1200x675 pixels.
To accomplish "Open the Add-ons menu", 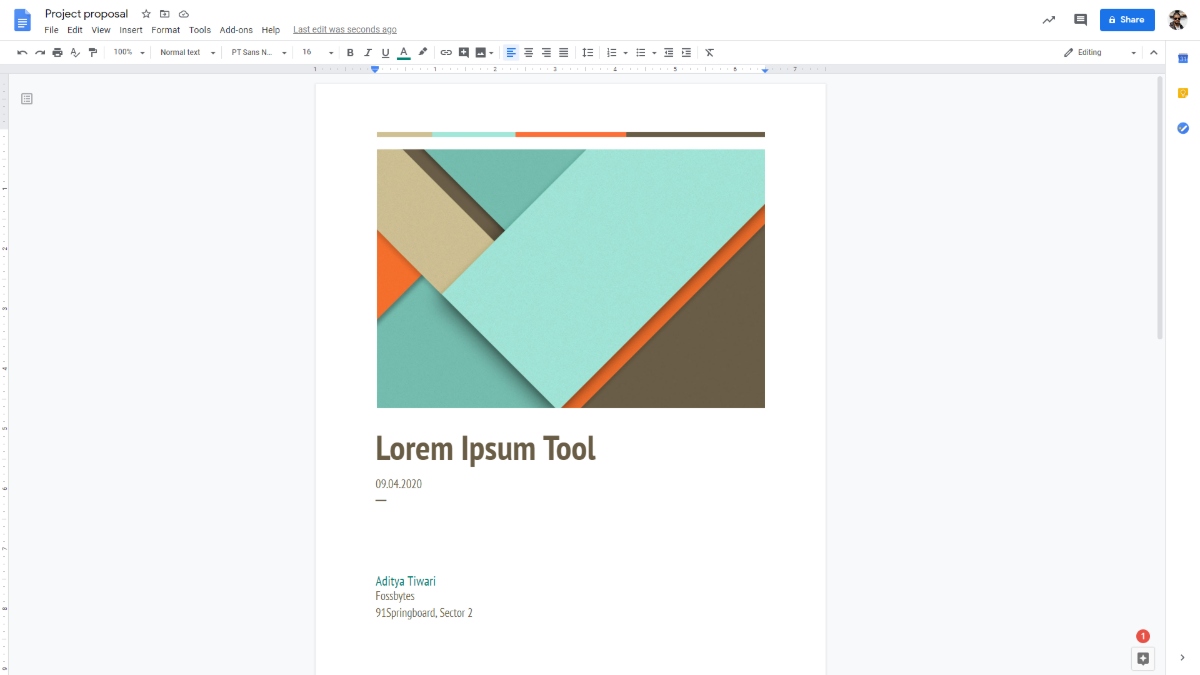I will tap(236, 30).
